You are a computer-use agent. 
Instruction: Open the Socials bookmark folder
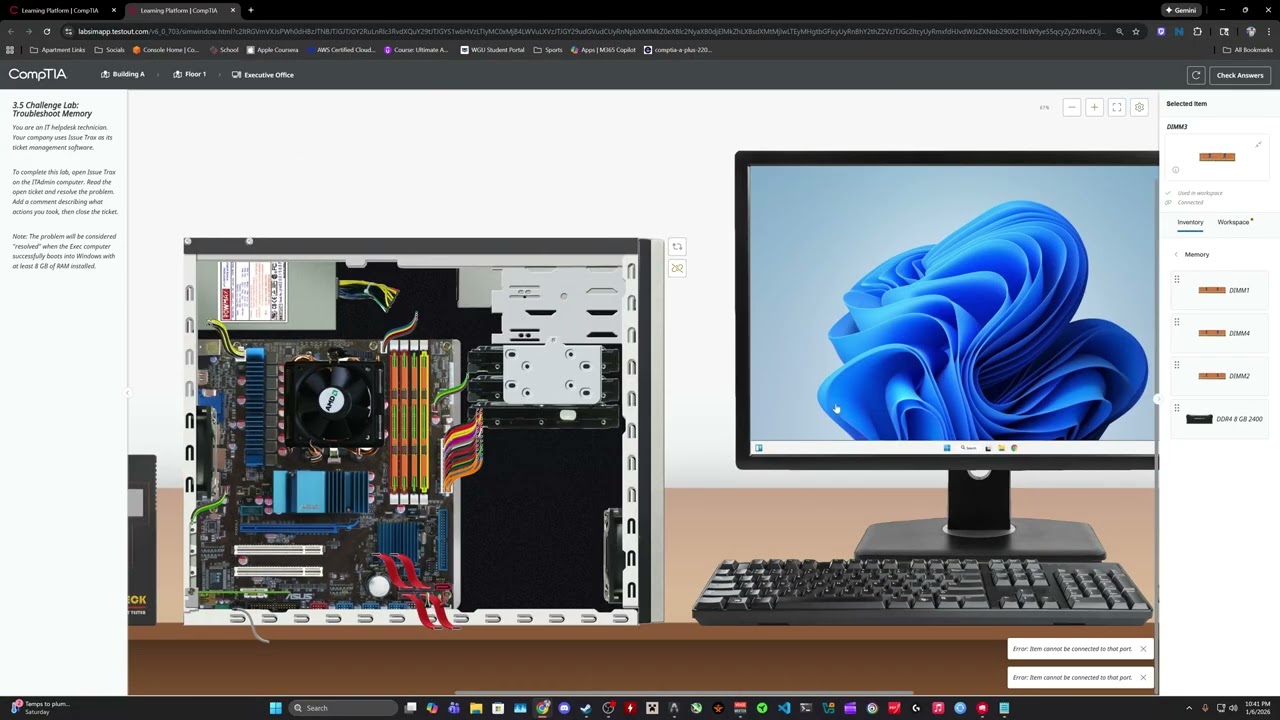point(109,50)
